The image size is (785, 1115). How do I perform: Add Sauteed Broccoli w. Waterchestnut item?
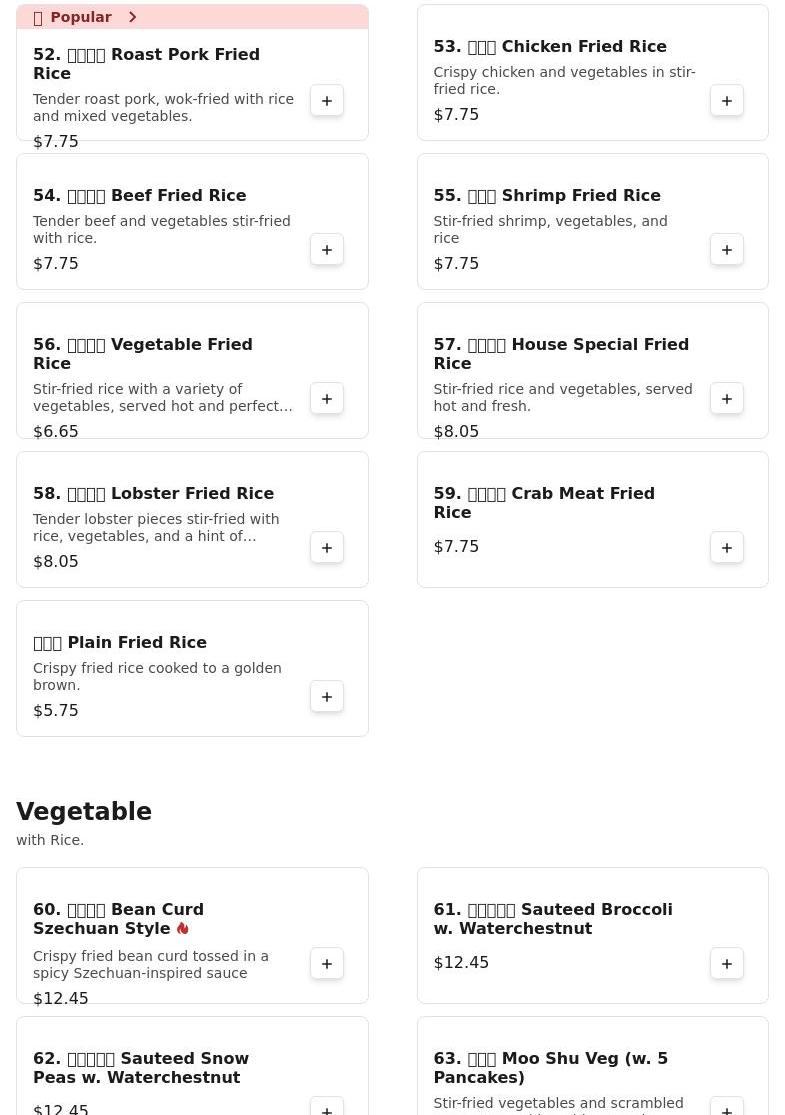[727, 964]
